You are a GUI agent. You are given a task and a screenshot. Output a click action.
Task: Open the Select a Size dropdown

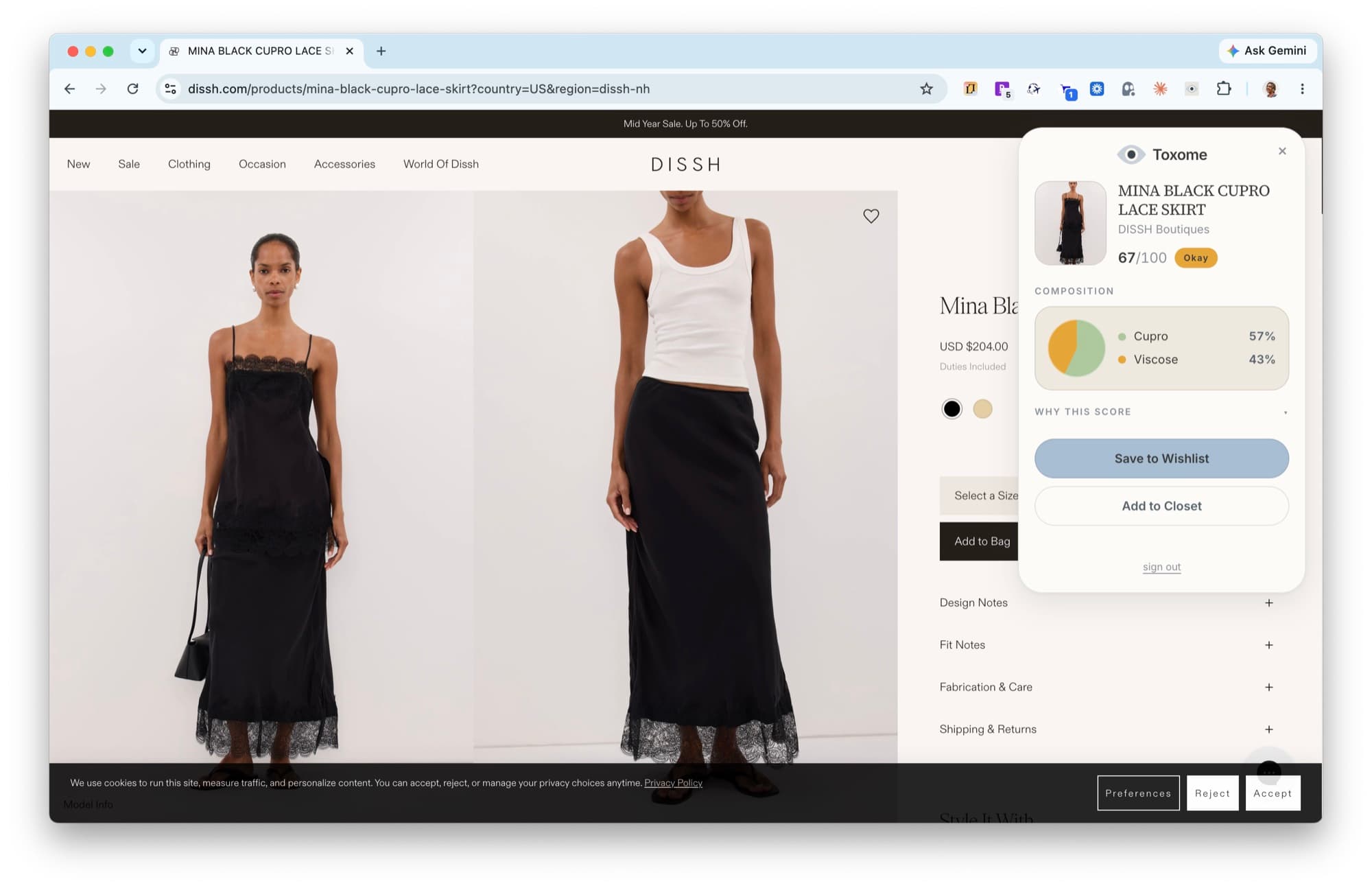pyautogui.click(x=980, y=495)
